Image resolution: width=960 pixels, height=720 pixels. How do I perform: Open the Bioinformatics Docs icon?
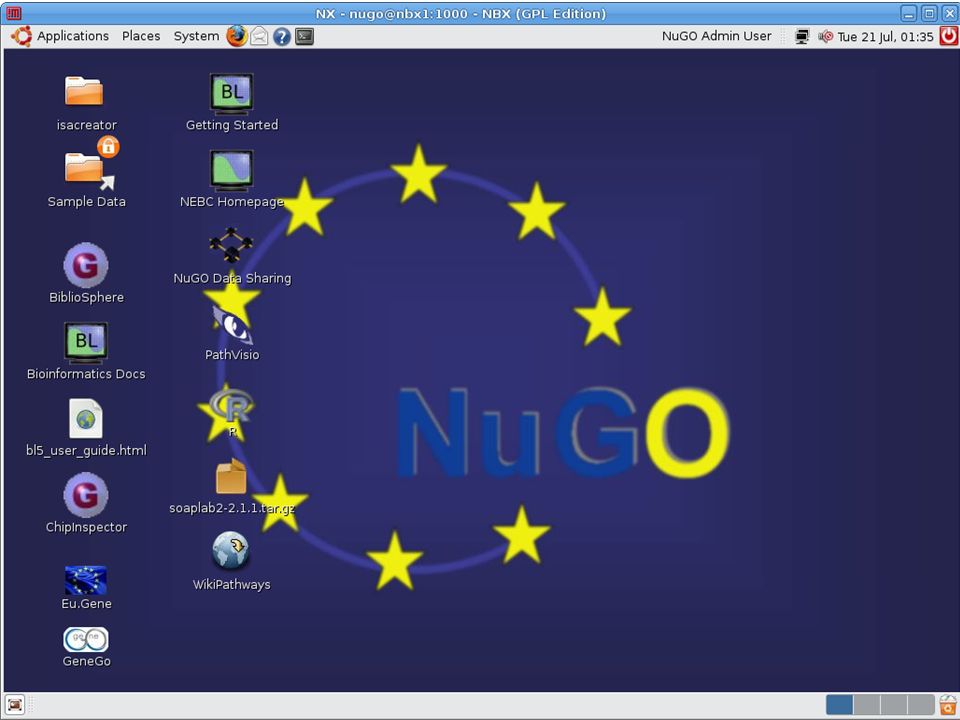86,342
